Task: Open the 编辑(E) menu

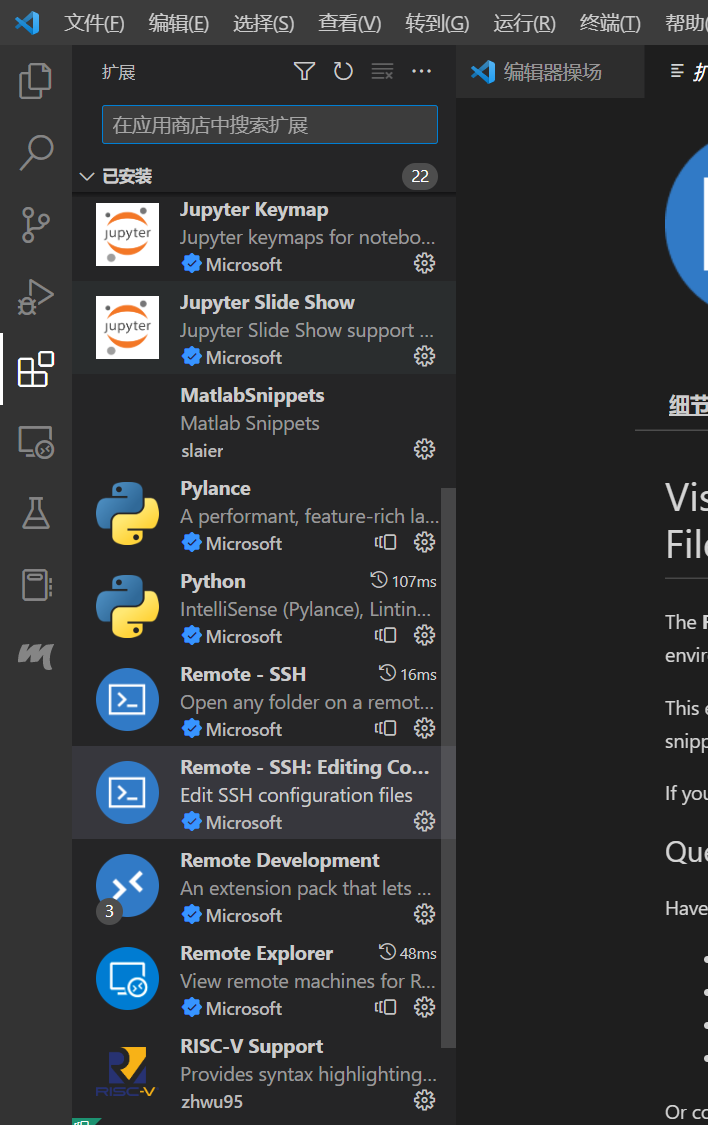Action: click(x=179, y=23)
